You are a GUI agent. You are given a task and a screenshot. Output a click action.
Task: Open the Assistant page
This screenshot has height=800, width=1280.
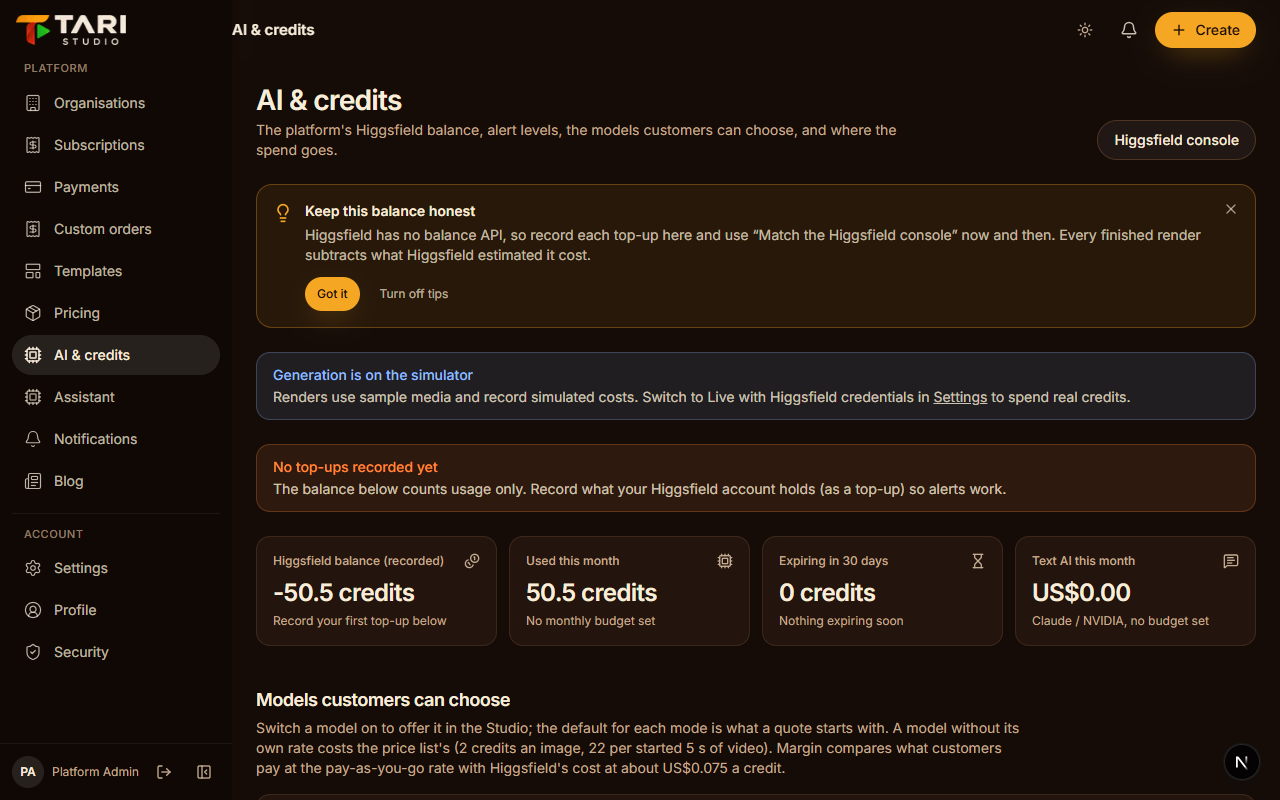click(x=116, y=397)
